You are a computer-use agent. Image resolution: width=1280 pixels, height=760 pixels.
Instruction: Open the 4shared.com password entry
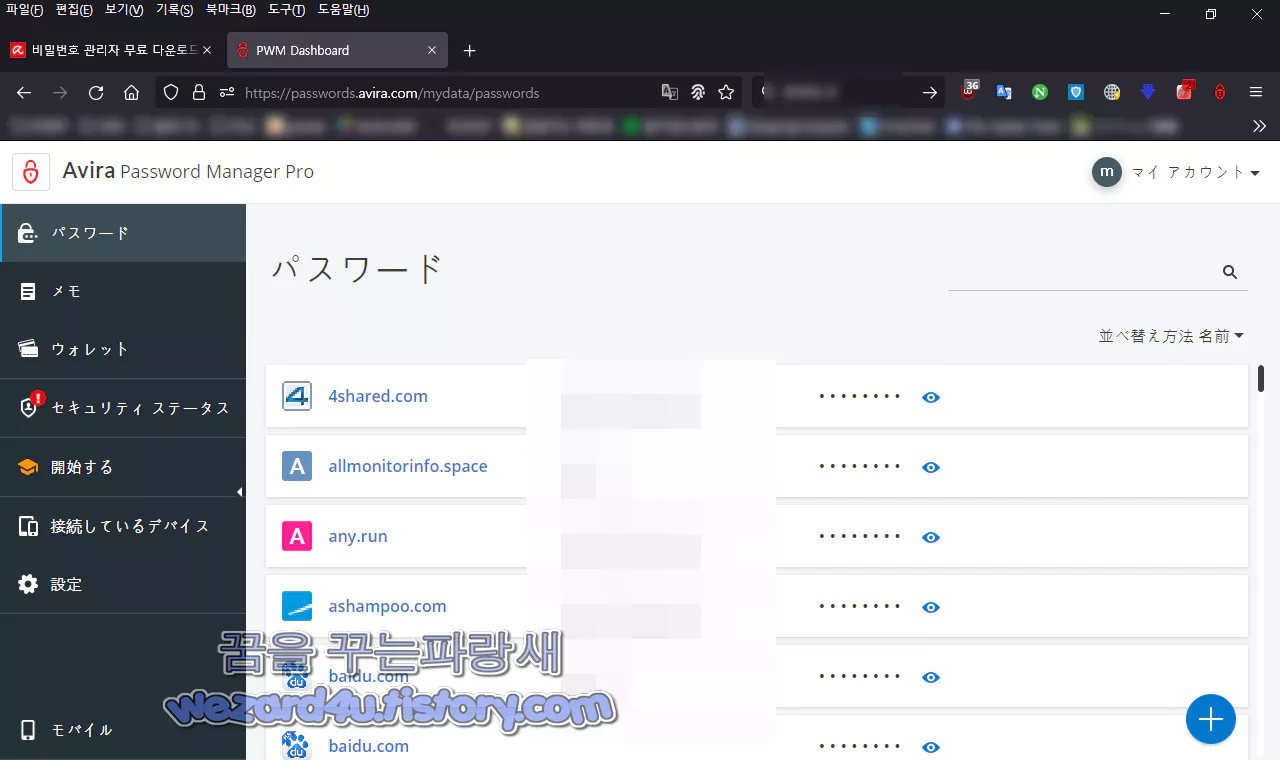click(x=378, y=396)
